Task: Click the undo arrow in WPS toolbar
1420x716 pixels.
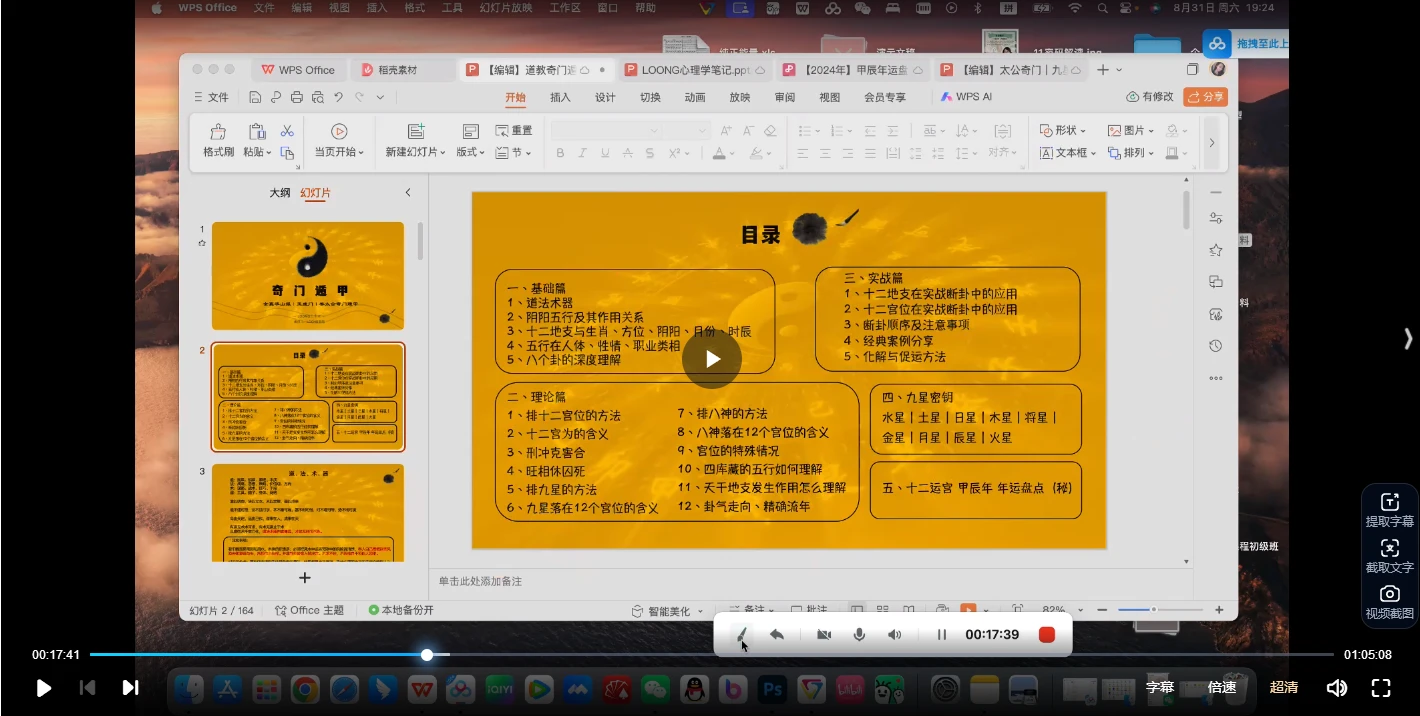Action: tap(339, 97)
